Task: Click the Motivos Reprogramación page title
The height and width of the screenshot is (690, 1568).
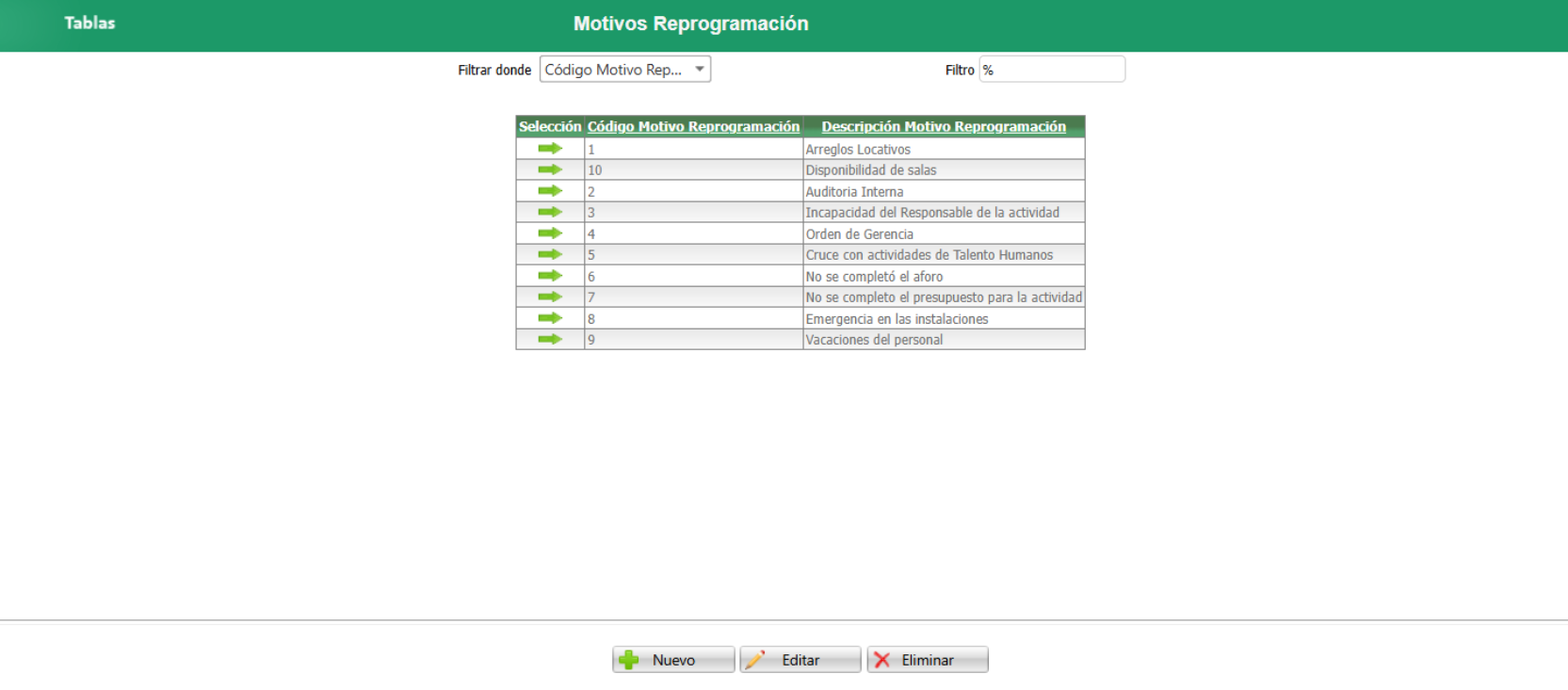Action: coord(690,24)
